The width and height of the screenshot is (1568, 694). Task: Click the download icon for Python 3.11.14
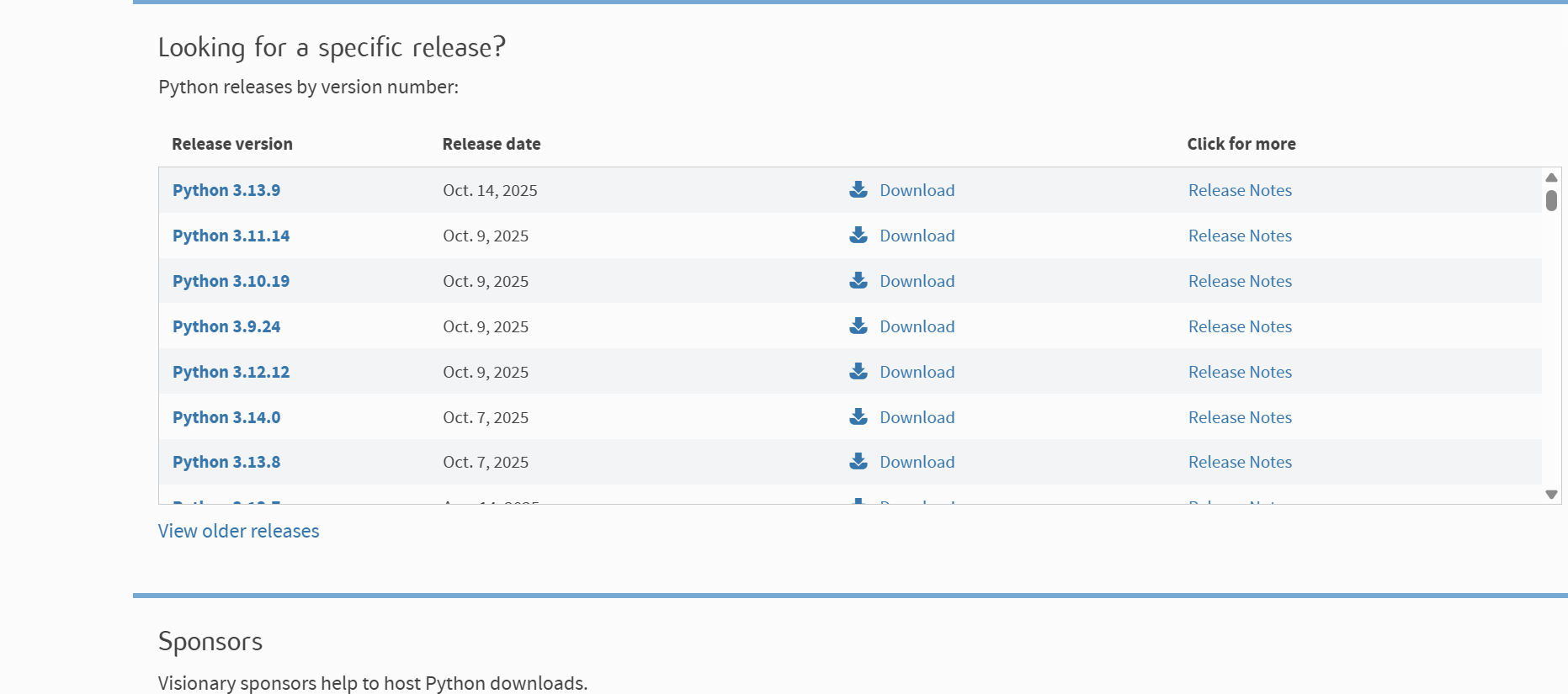(858, 235)
